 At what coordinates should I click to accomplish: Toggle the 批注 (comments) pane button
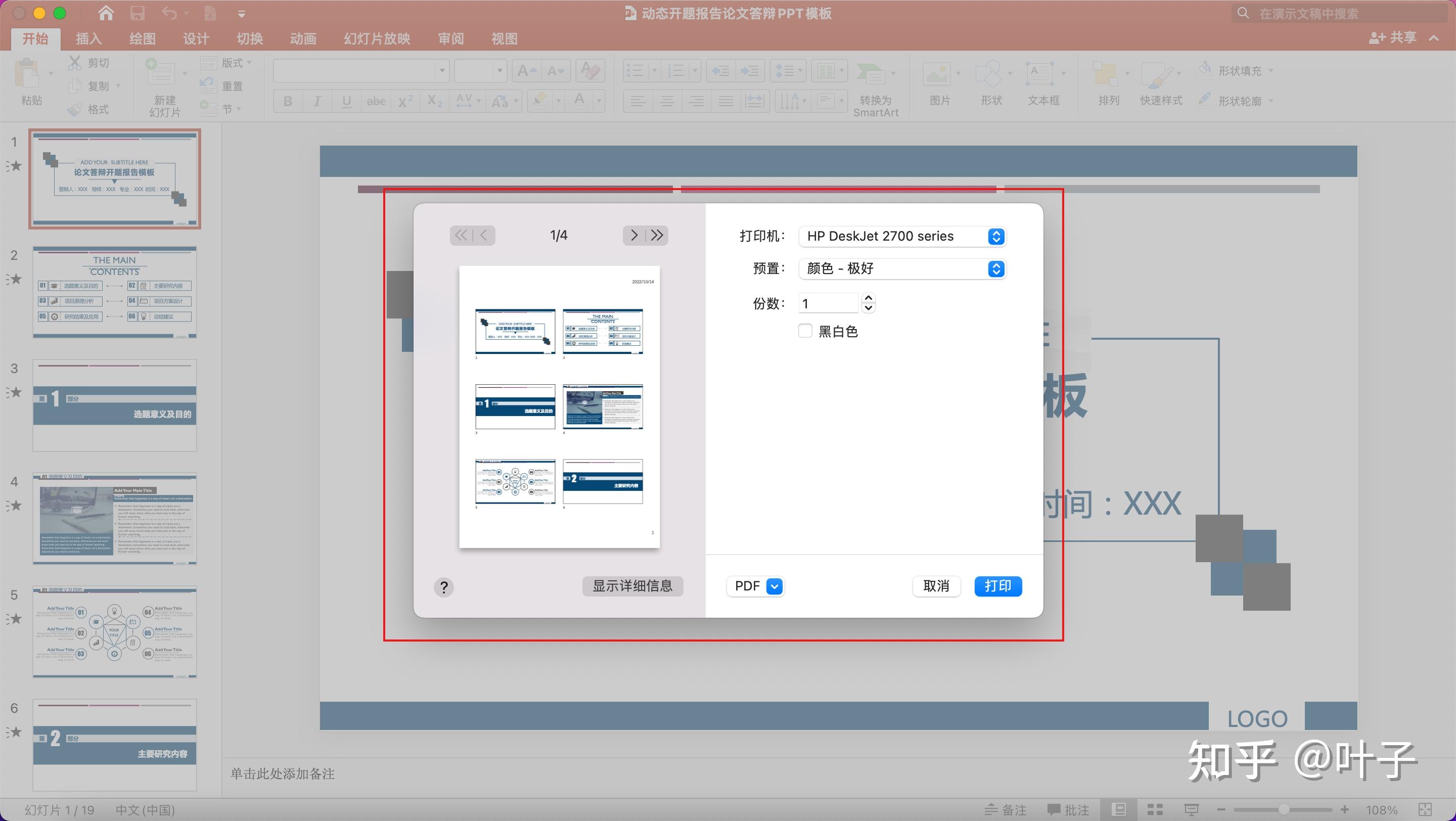tap(1068, 809)
